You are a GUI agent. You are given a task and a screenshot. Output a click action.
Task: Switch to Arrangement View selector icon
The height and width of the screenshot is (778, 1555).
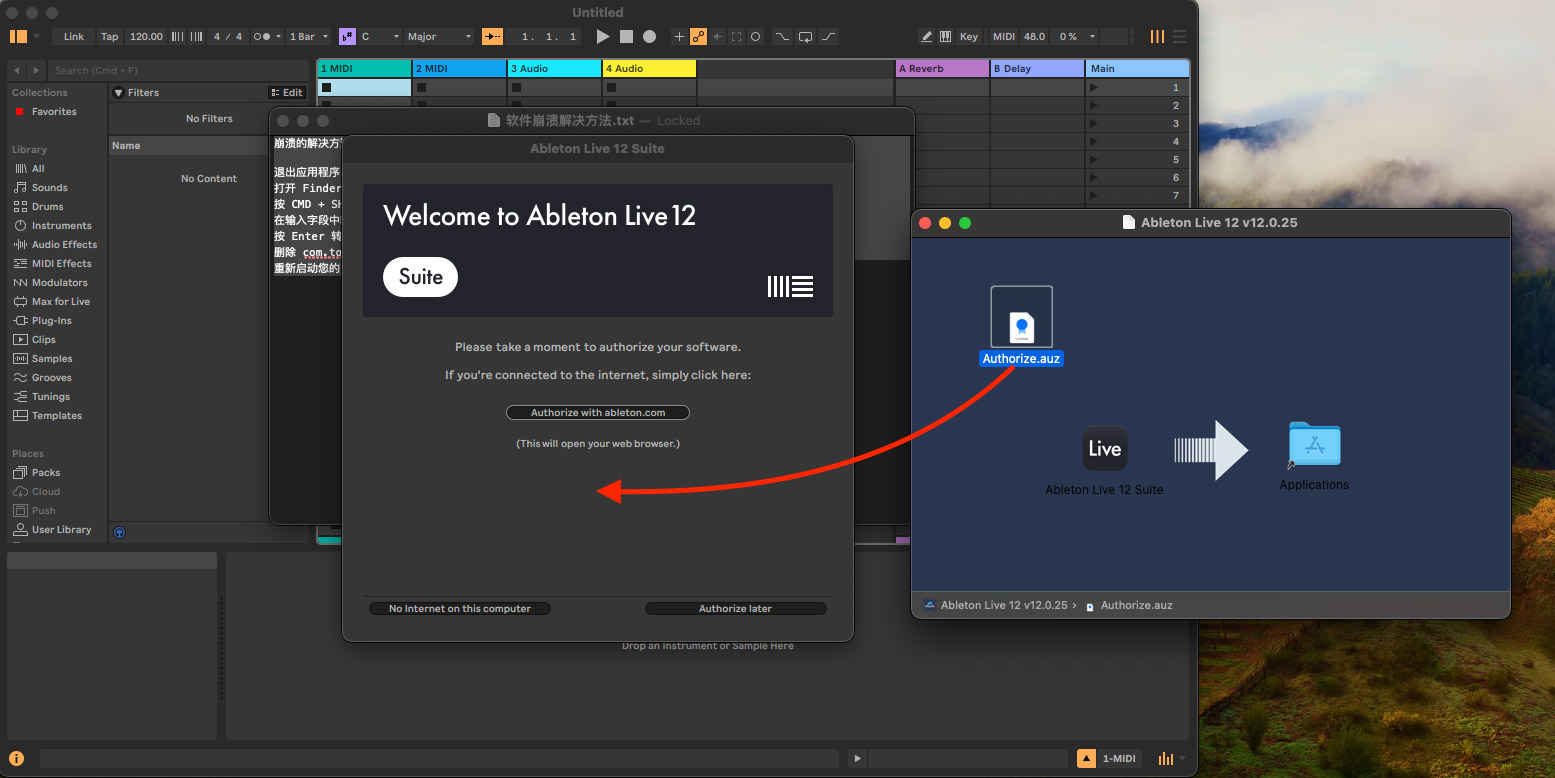tap(1180, 36)
